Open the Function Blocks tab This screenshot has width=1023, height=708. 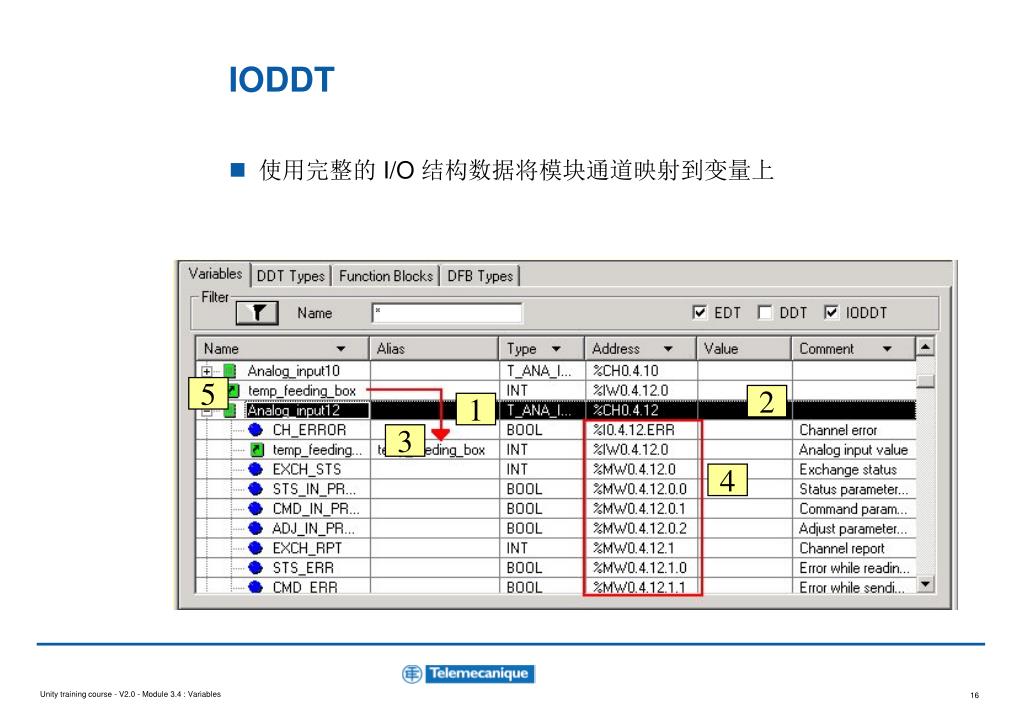point(386,276)
